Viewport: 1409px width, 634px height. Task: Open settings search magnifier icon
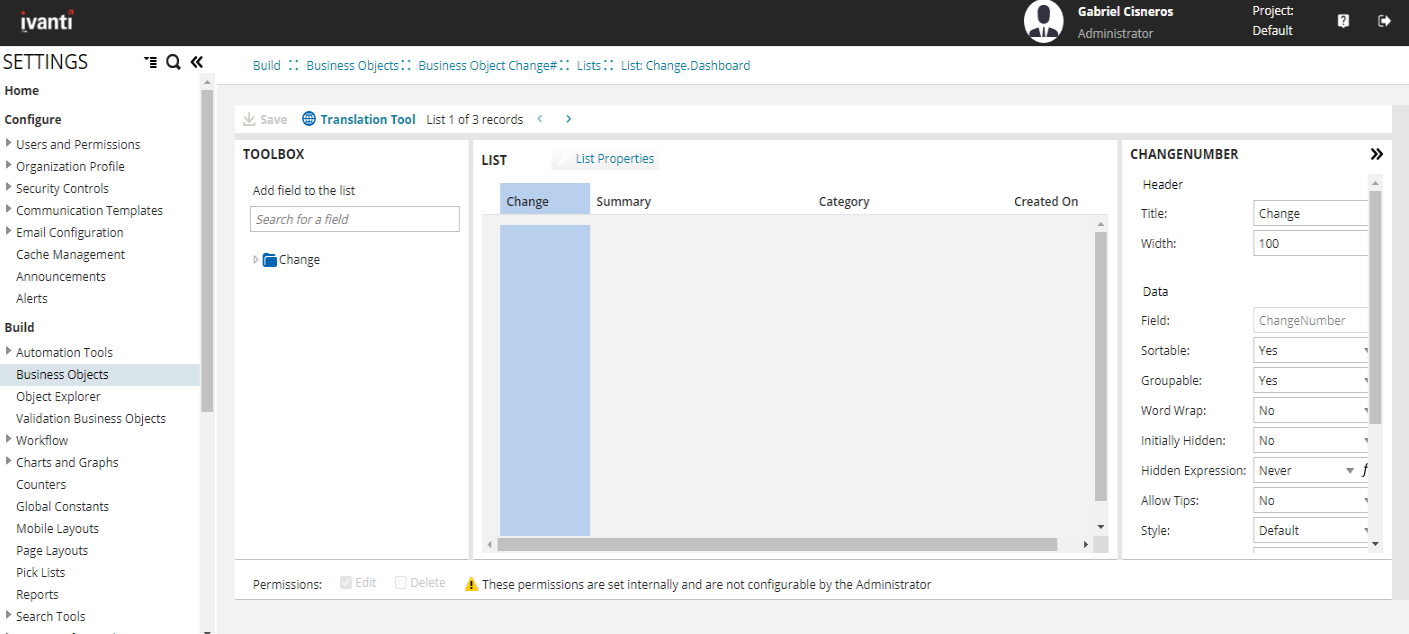click(173, 62)
